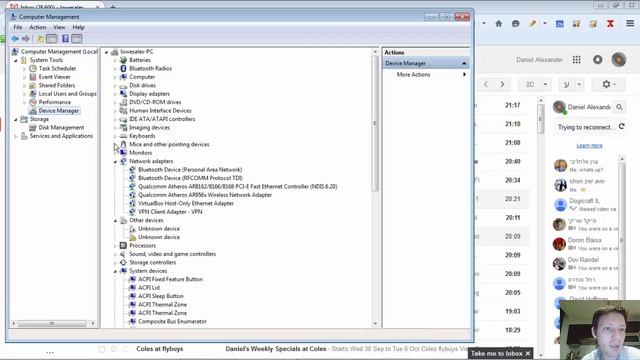Collapse the Device Manager actions header
Viewport: 640px width, 360px height.
(x=464, y=63)
